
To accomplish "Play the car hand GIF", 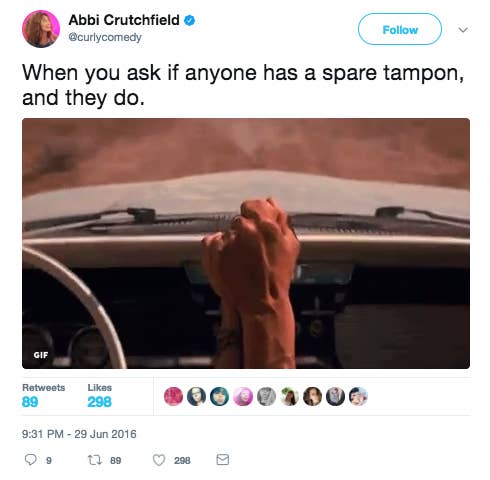I will [246, 243].
